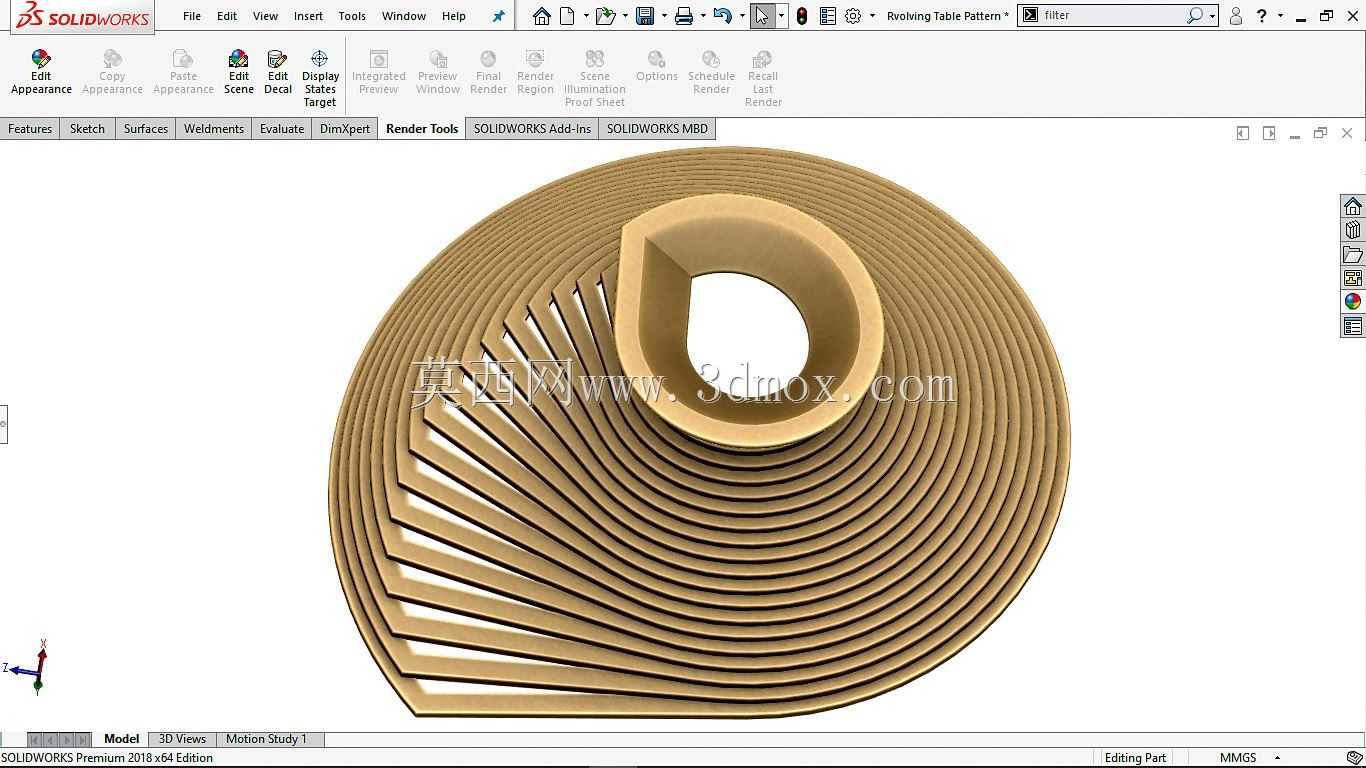Switch to the Evaluate tab
This screenshot has height=768, width=1366.
pos(282,129)
